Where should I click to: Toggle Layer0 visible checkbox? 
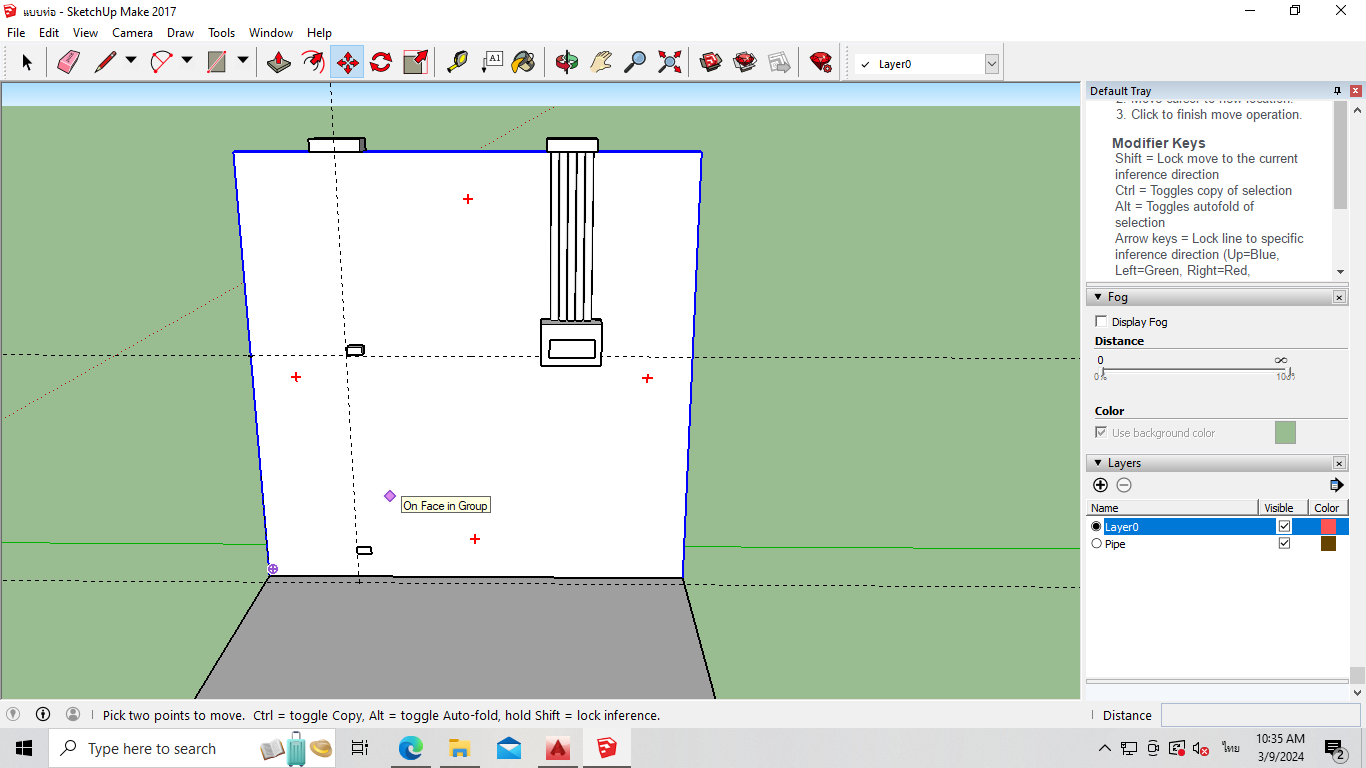1284,526
